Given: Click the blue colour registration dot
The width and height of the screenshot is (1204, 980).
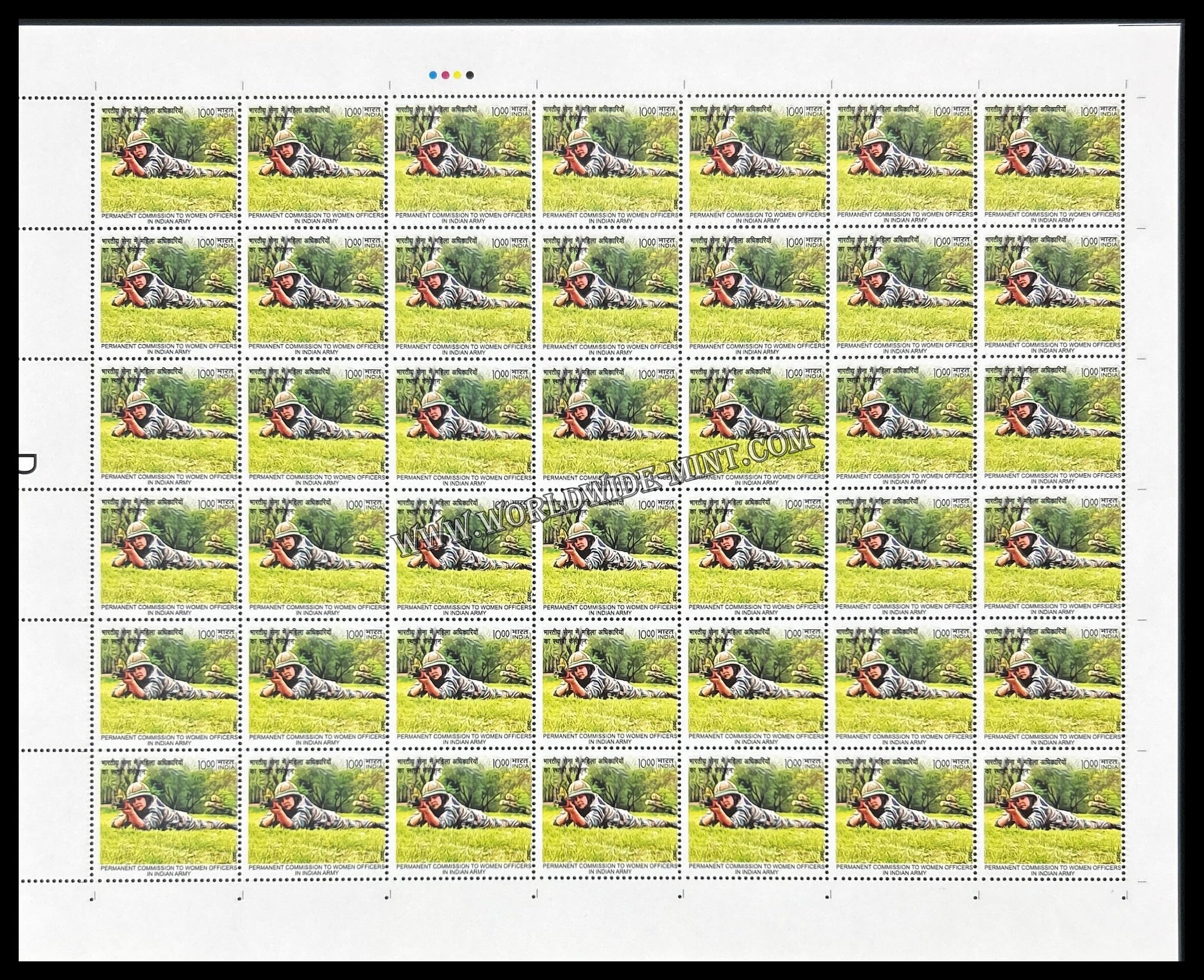Looking at the screenshot, I should click(433, 75).
